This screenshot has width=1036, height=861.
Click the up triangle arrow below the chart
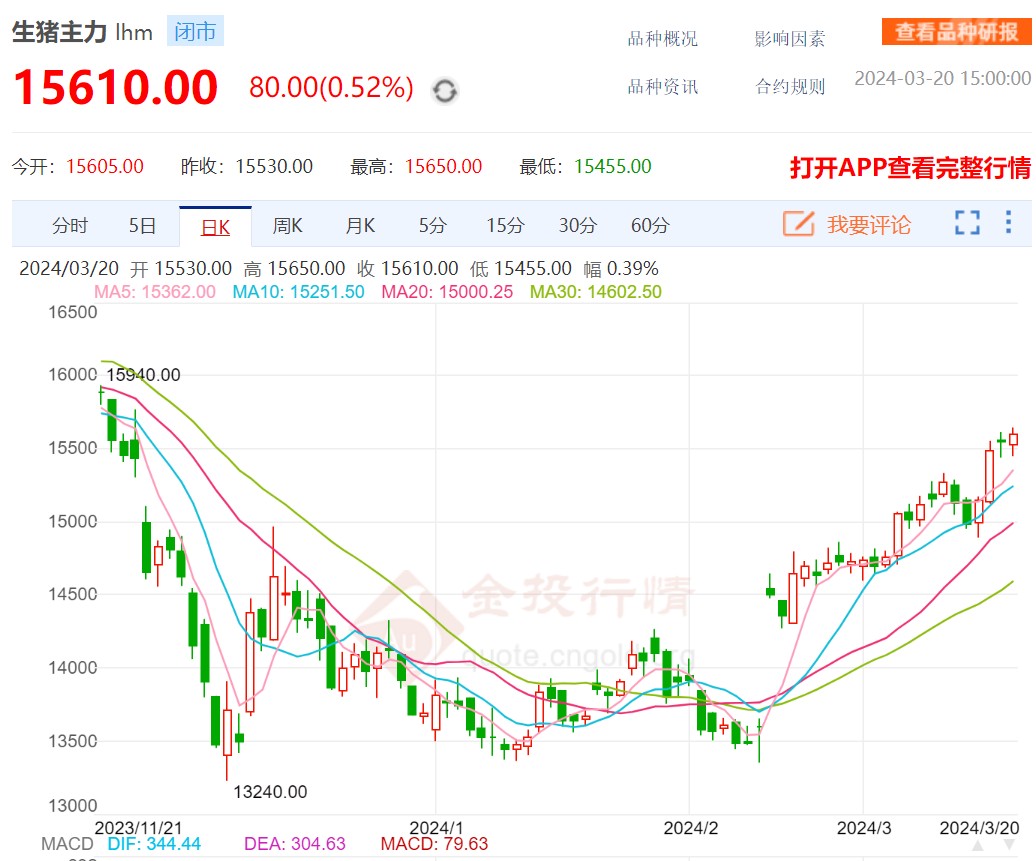click(976, 847)
